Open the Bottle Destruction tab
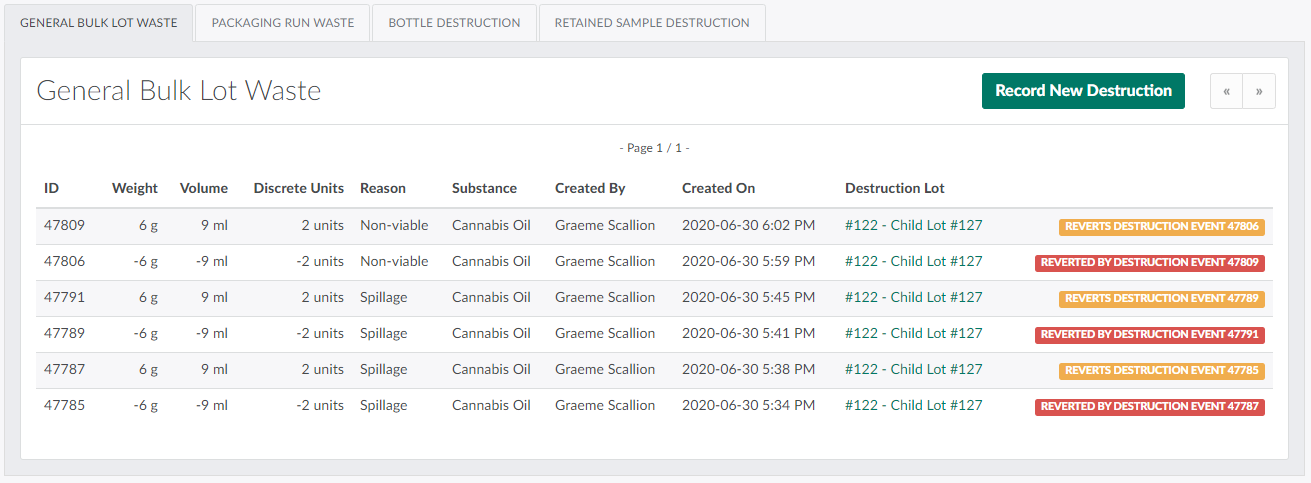This screenshot has width=1311, height=483. coord(454,23)
